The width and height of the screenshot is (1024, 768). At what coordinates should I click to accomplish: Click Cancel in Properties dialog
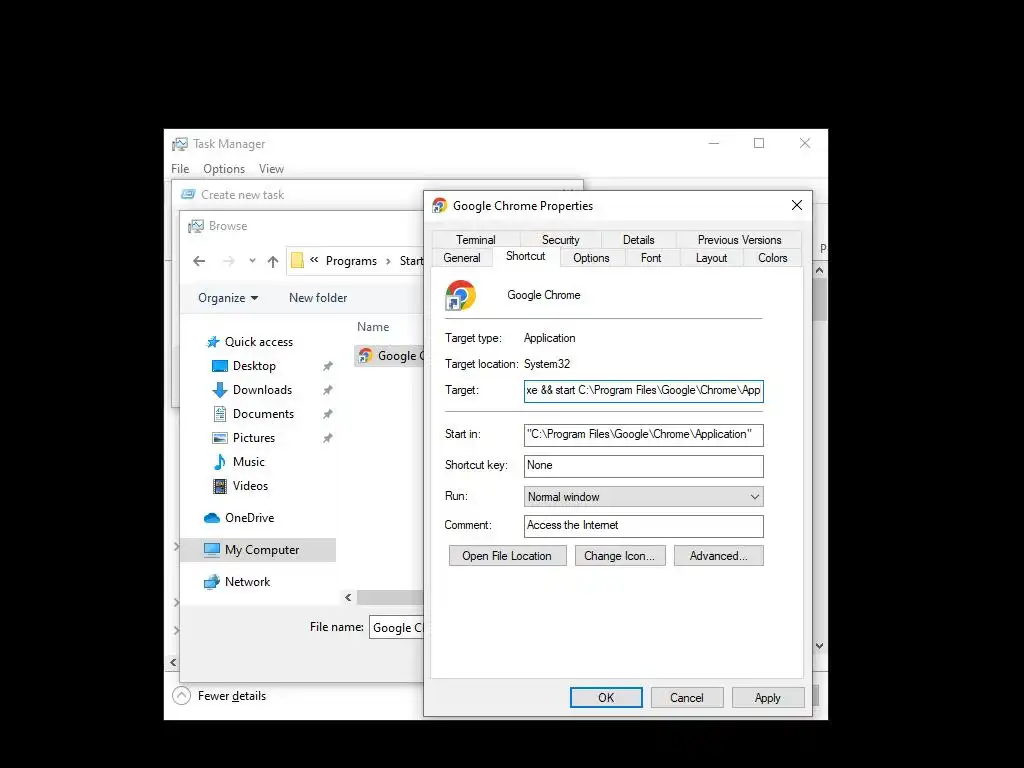click(687, 697)
